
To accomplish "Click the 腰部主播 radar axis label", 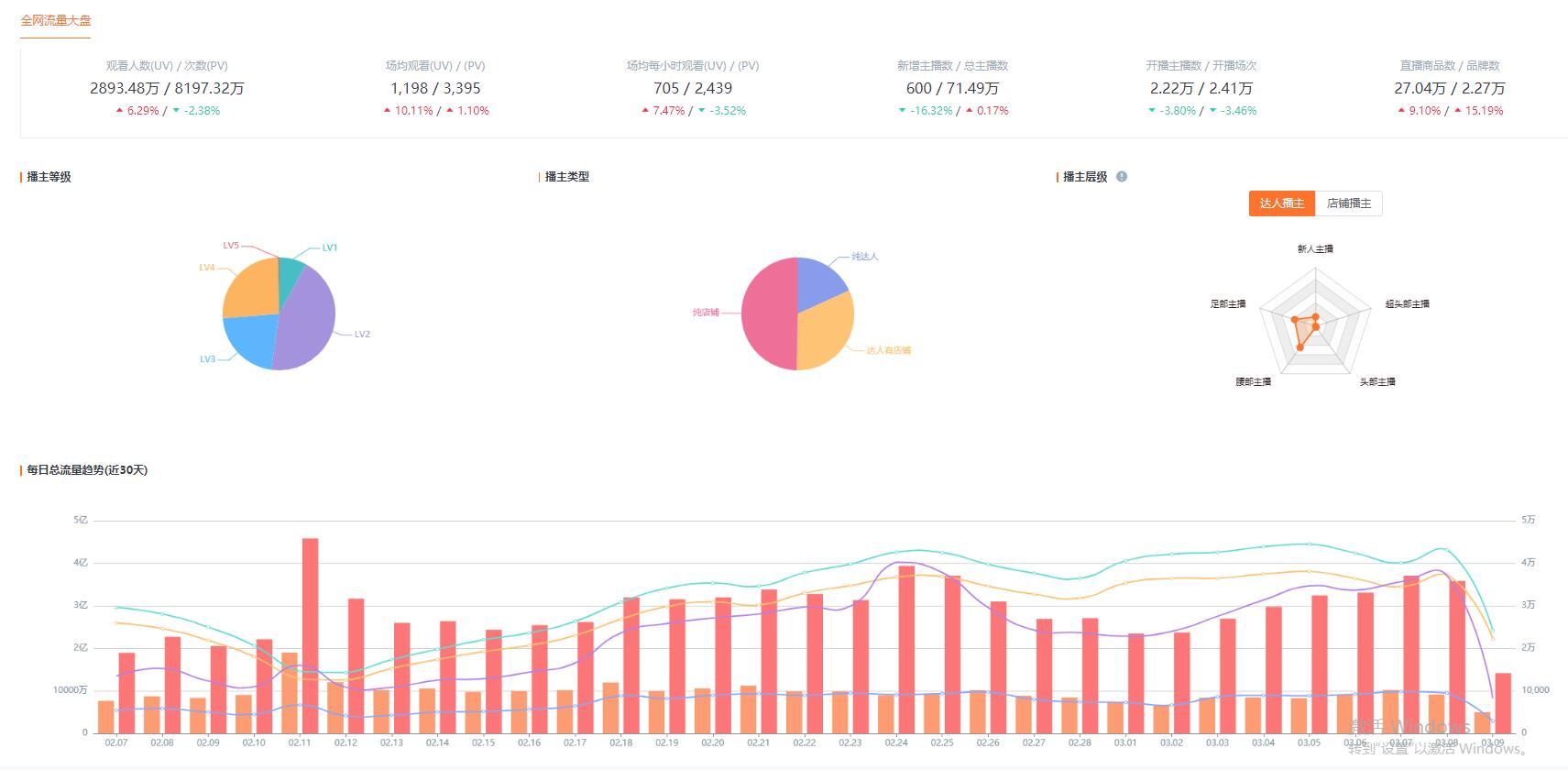I will [1253, 382].
